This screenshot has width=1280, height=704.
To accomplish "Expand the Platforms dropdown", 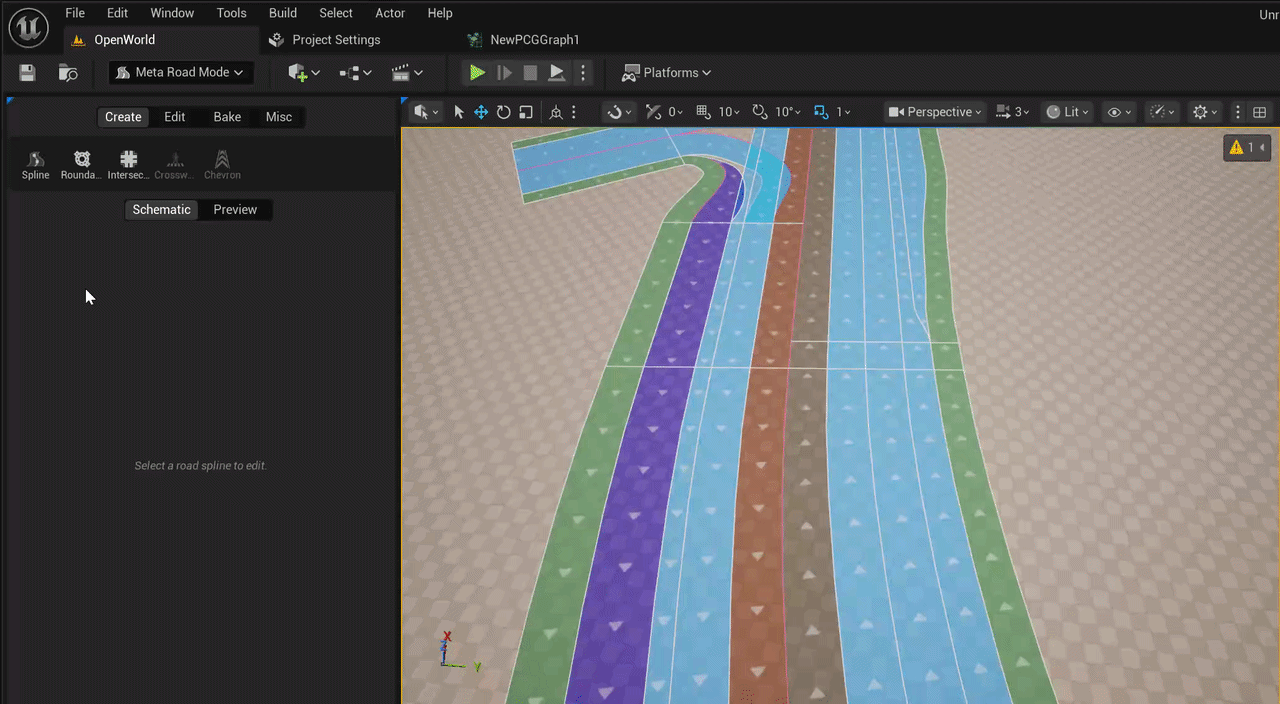I will 667,72.
